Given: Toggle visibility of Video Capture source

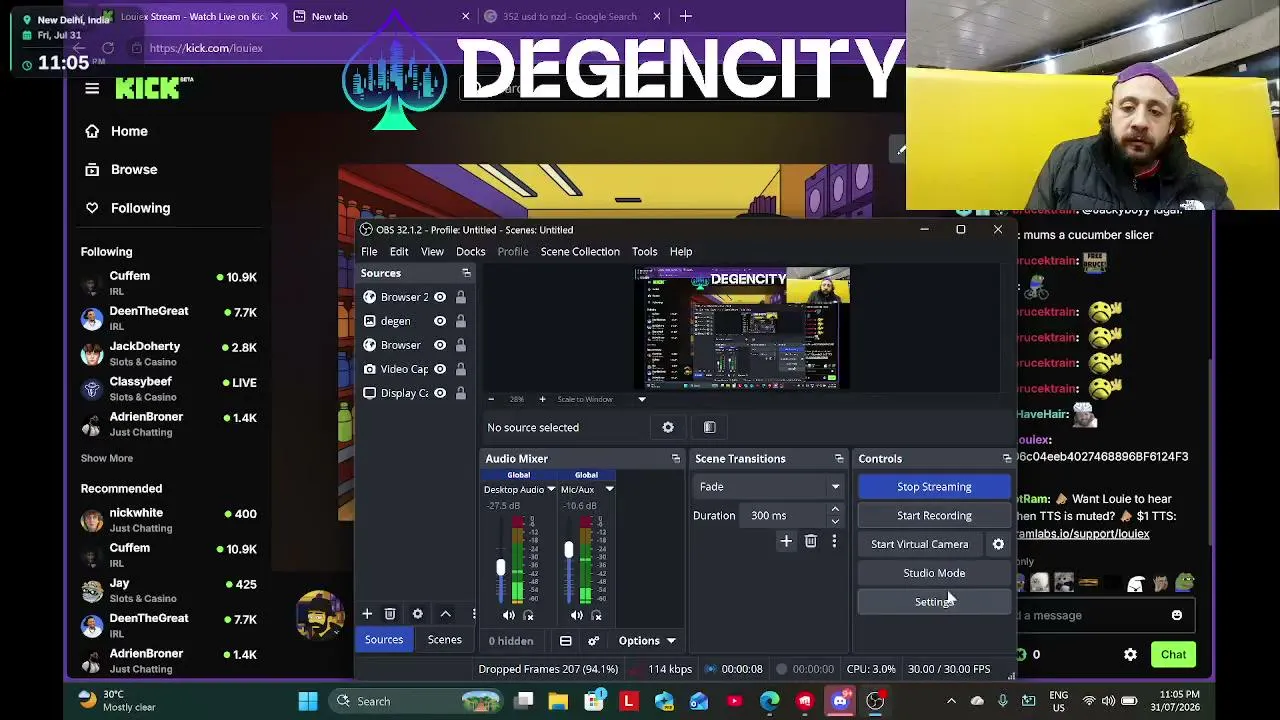Looking at the screenshot, I should point(440,369).
